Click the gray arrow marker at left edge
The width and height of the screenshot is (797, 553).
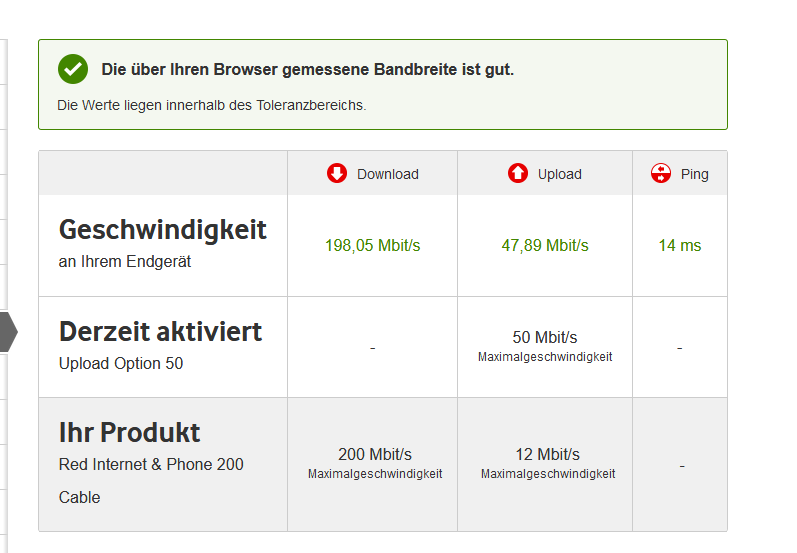(x=8, y=332)
